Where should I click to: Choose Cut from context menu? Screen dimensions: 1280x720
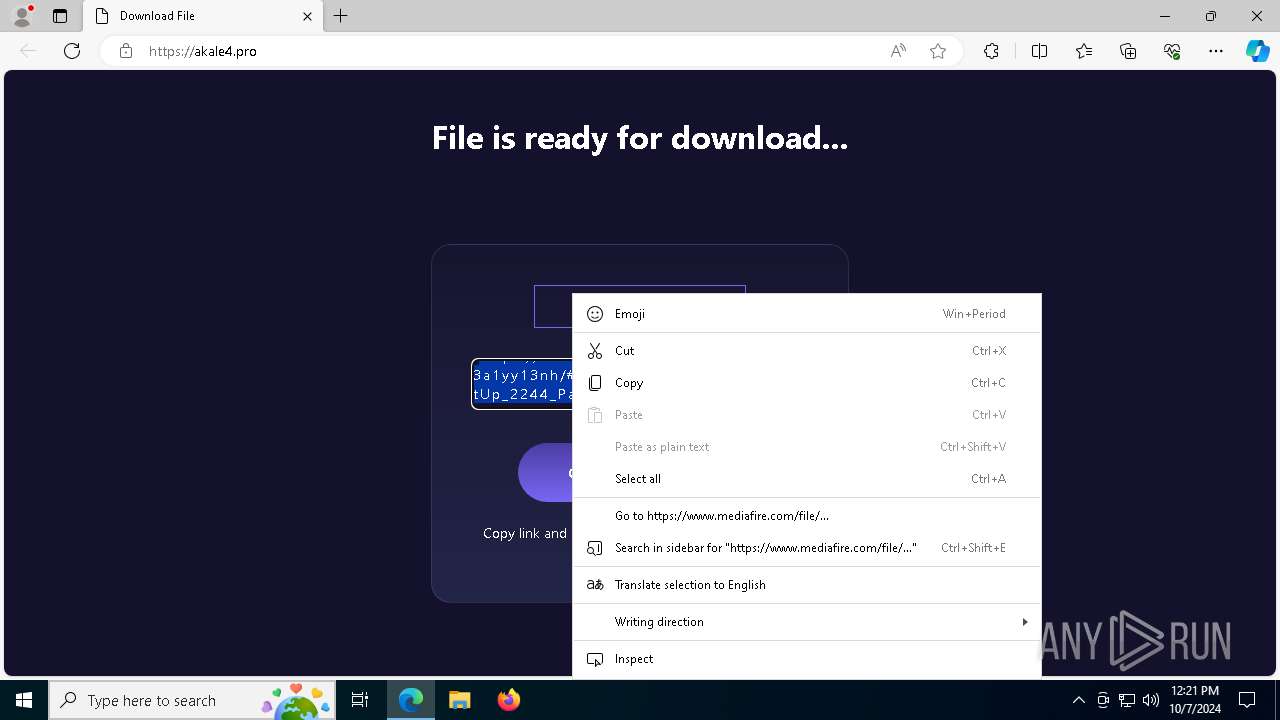click(x=806, y=351)
